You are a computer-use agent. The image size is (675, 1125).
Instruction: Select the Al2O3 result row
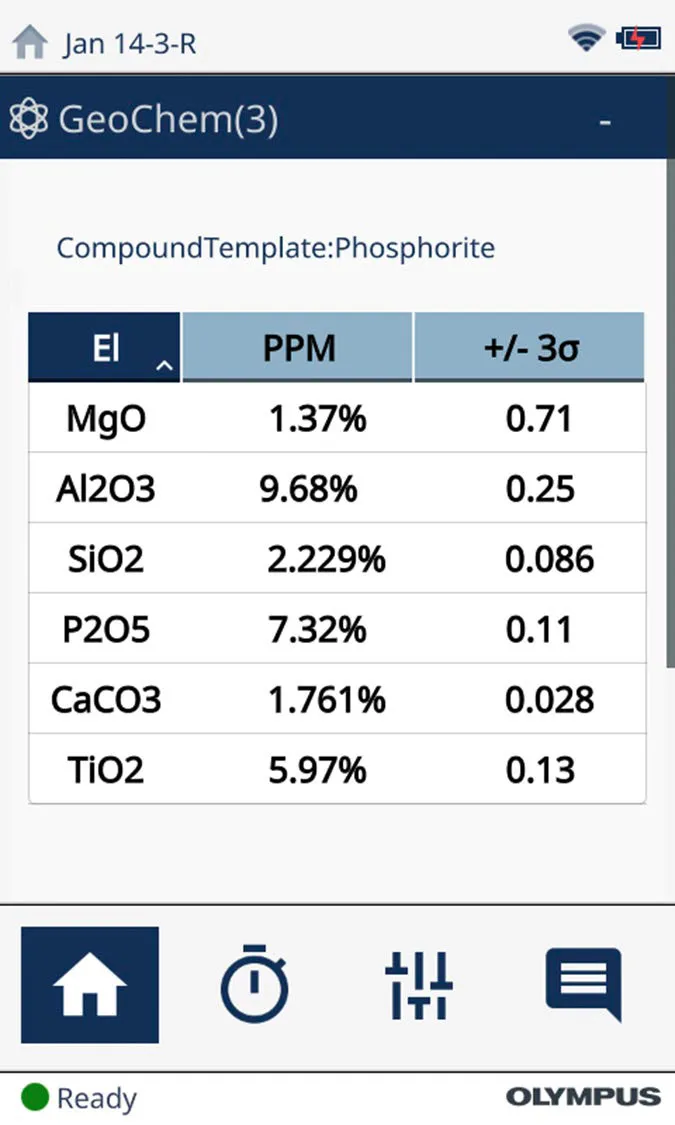pos(337,488)
